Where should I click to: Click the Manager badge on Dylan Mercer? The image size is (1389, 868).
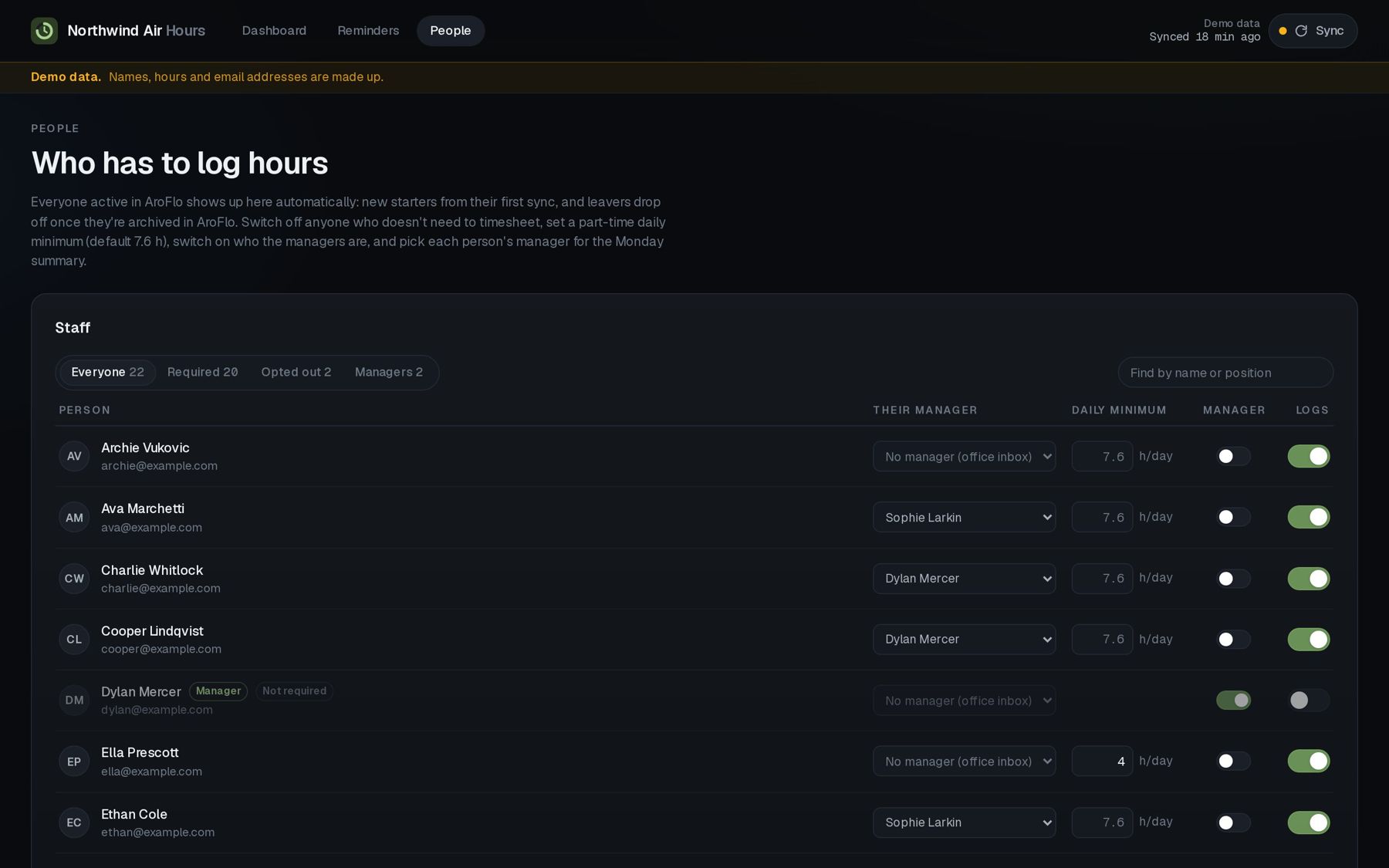click(218, 691)
